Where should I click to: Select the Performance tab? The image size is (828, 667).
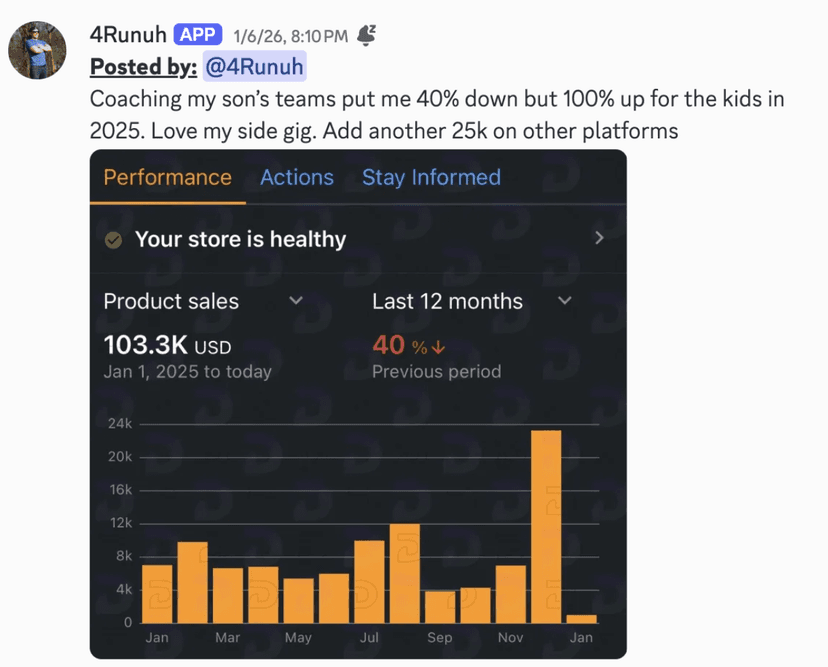[x=167, y=177]
